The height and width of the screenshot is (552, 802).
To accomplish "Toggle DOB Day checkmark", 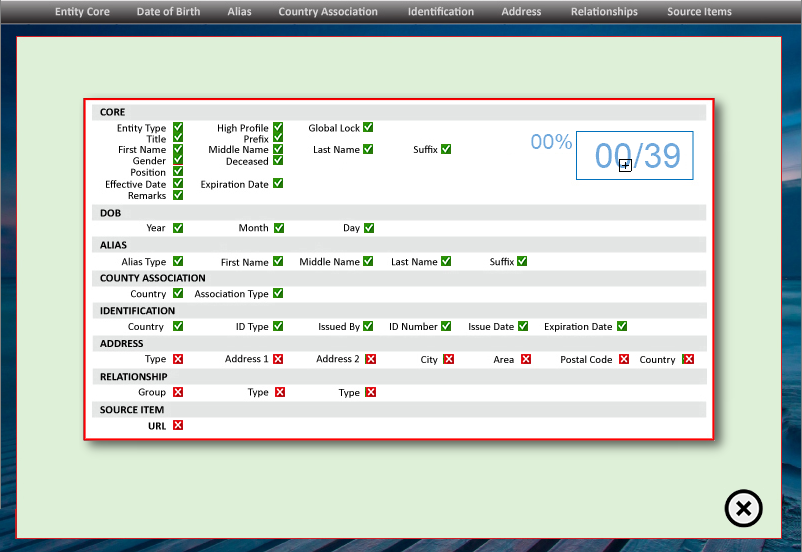I will pyautogui.click(x=369, y=228).
